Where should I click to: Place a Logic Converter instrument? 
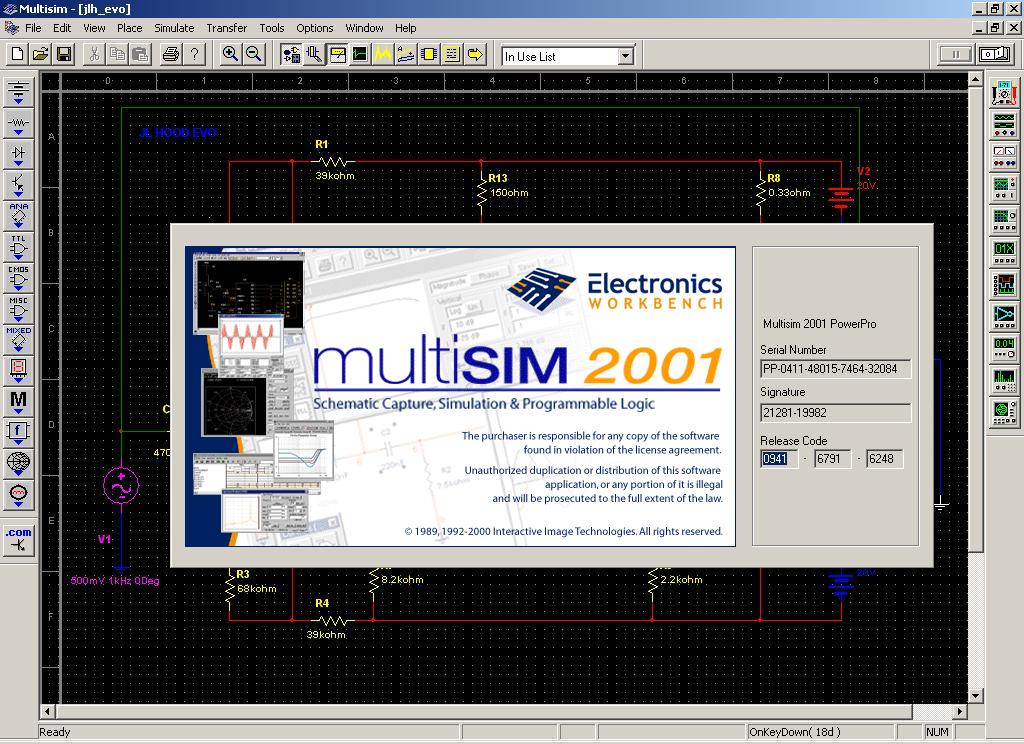1004,315
